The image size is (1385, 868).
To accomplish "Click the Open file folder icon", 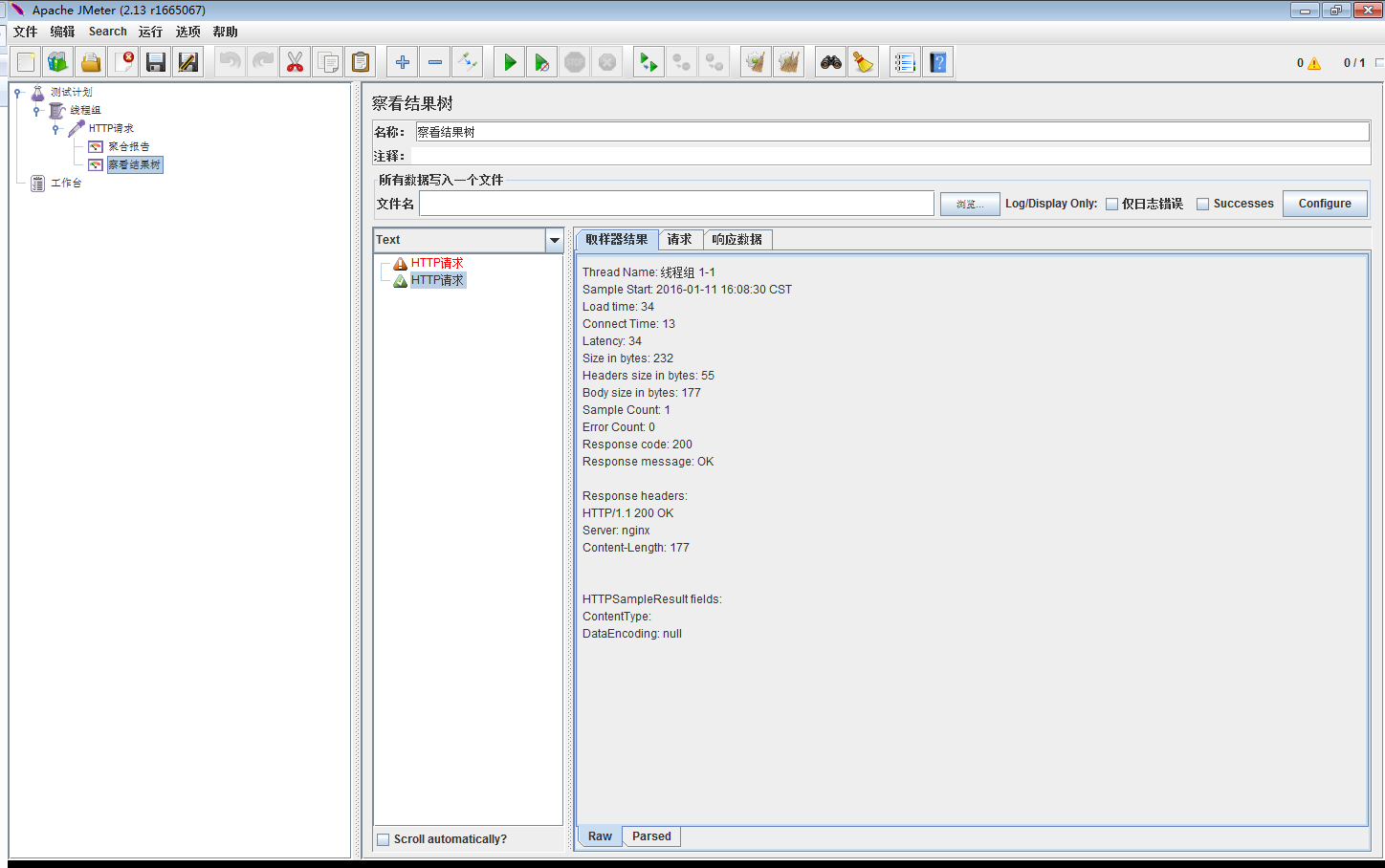I will pyautogui.click(x=91, y=62).
